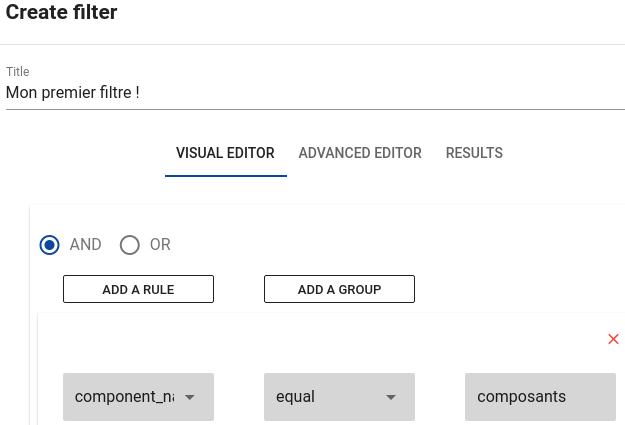Select the OR radio button
Viewport: 625px width, 425px height.
tap(129, 245)
